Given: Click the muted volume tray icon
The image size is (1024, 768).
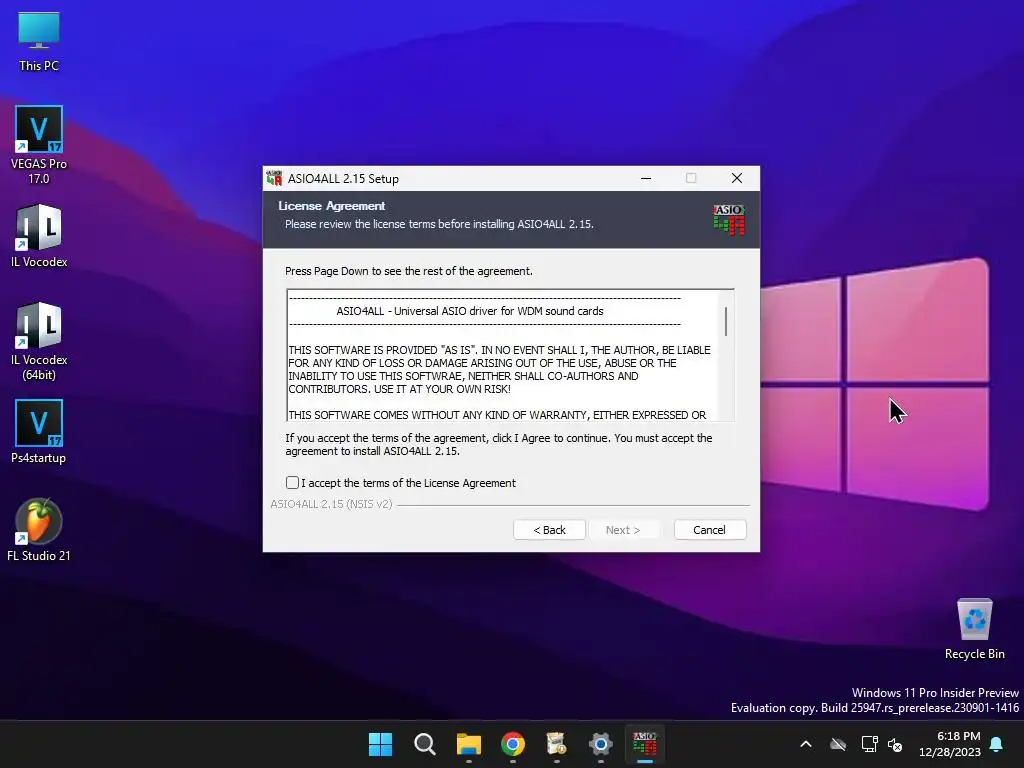Looking at the screenshot, I should [x=895, y=744].
